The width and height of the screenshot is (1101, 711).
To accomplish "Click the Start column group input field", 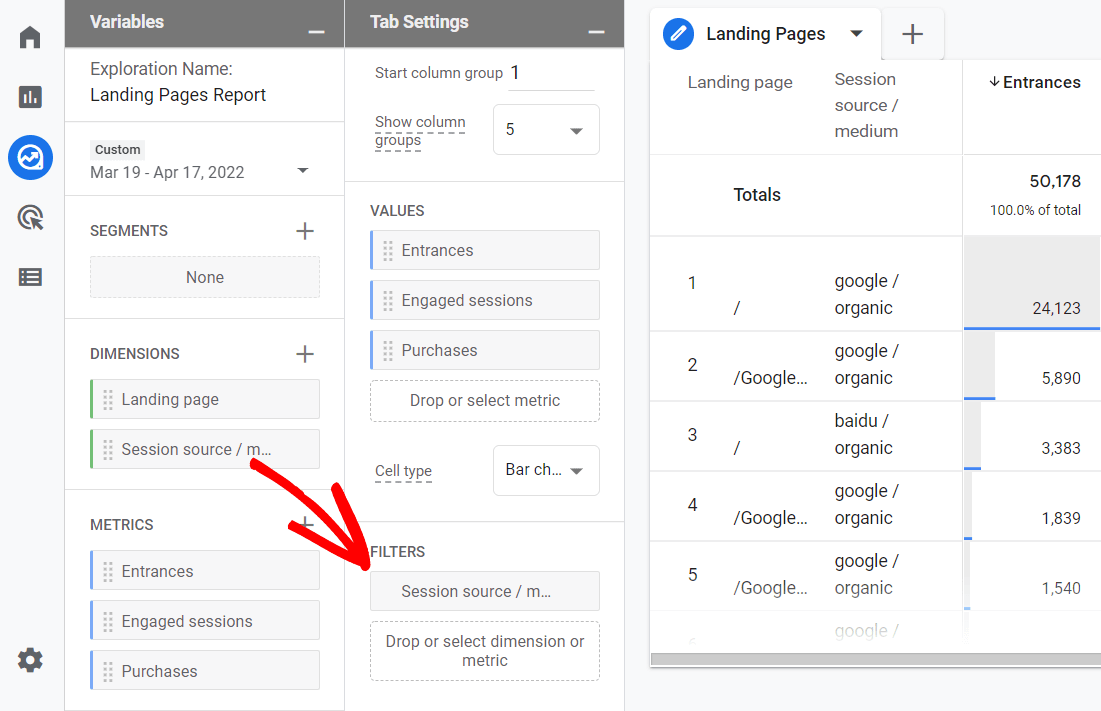I will pos(551,72).
